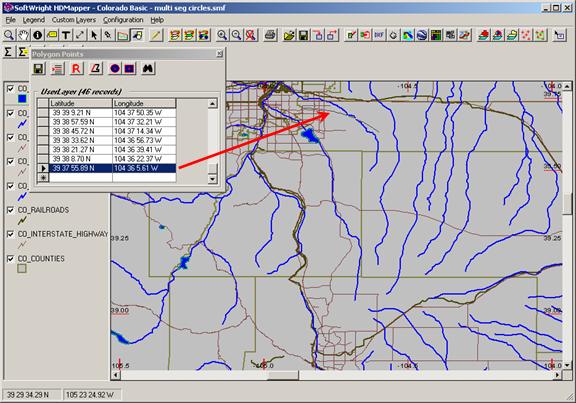The height and width of the screenshot is (403, 576).
Task: Select the yellow label callout tool
Action: [52, 35]
